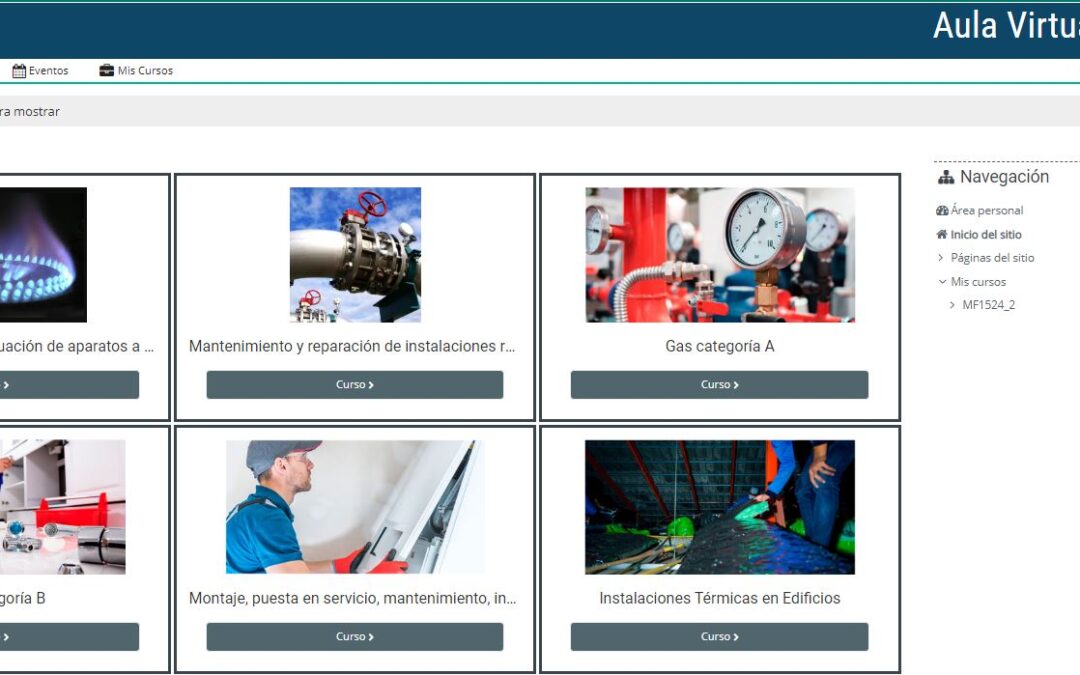The width and height of the screenshot is (1080, 675).
Task: Click the sitemap icon next to Navegación
Action: coord(946,177)
